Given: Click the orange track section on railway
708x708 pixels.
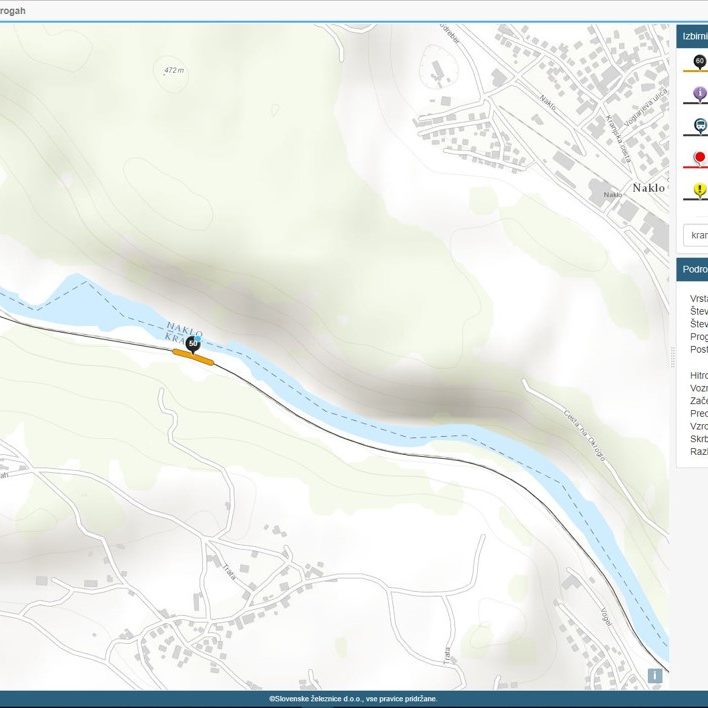Looking at the screenshot, I should tap(193, 356).
